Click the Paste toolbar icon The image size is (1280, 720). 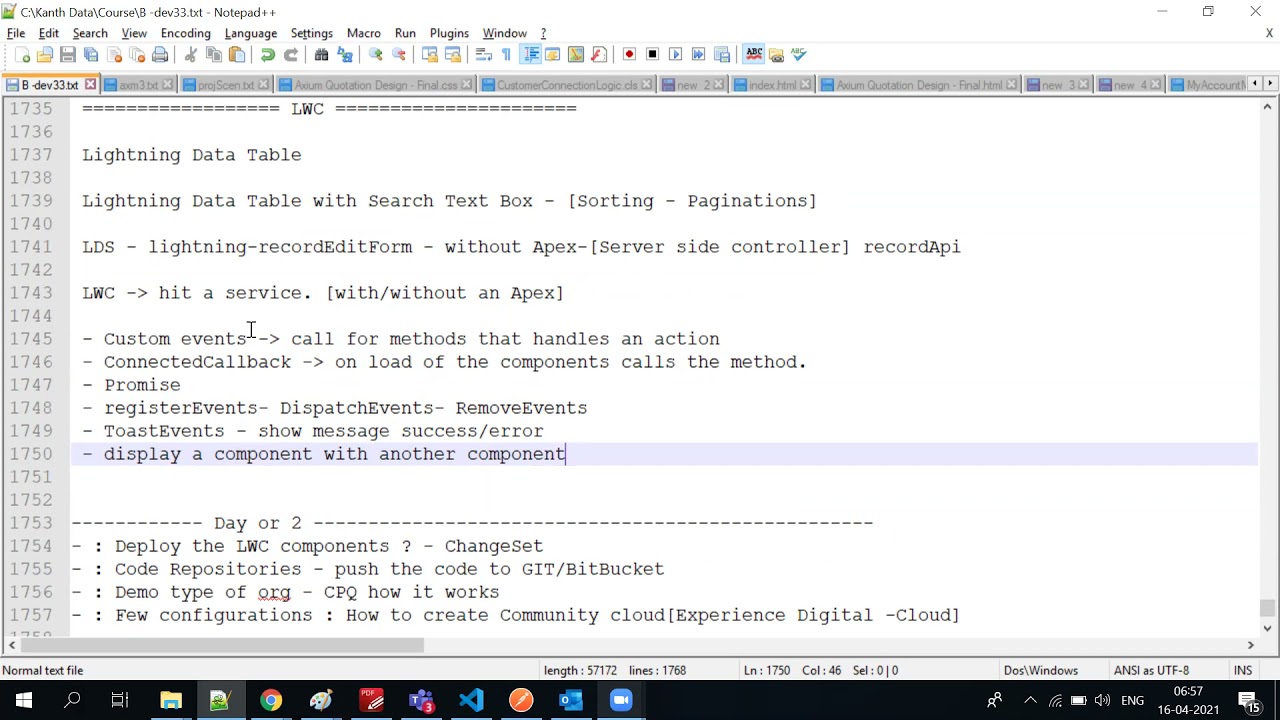[237, 55]
